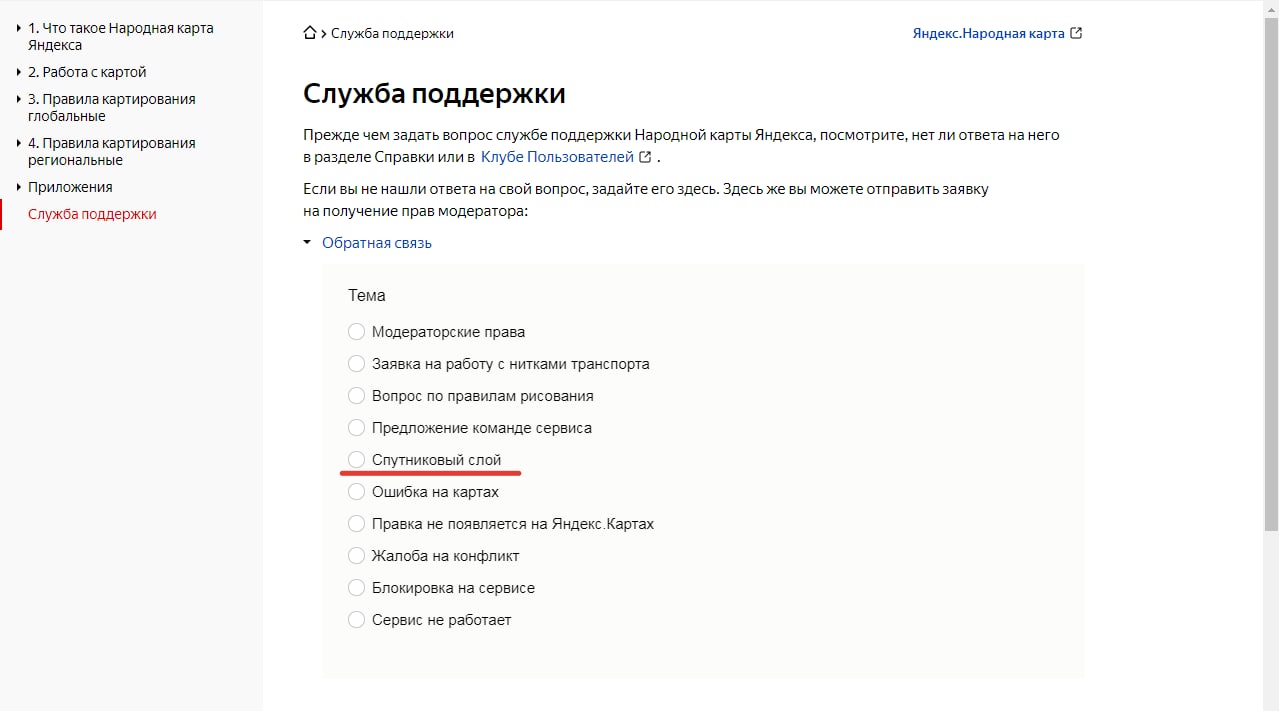Open 3. Правила картирования глобальные page

click(x=112, y=107)
